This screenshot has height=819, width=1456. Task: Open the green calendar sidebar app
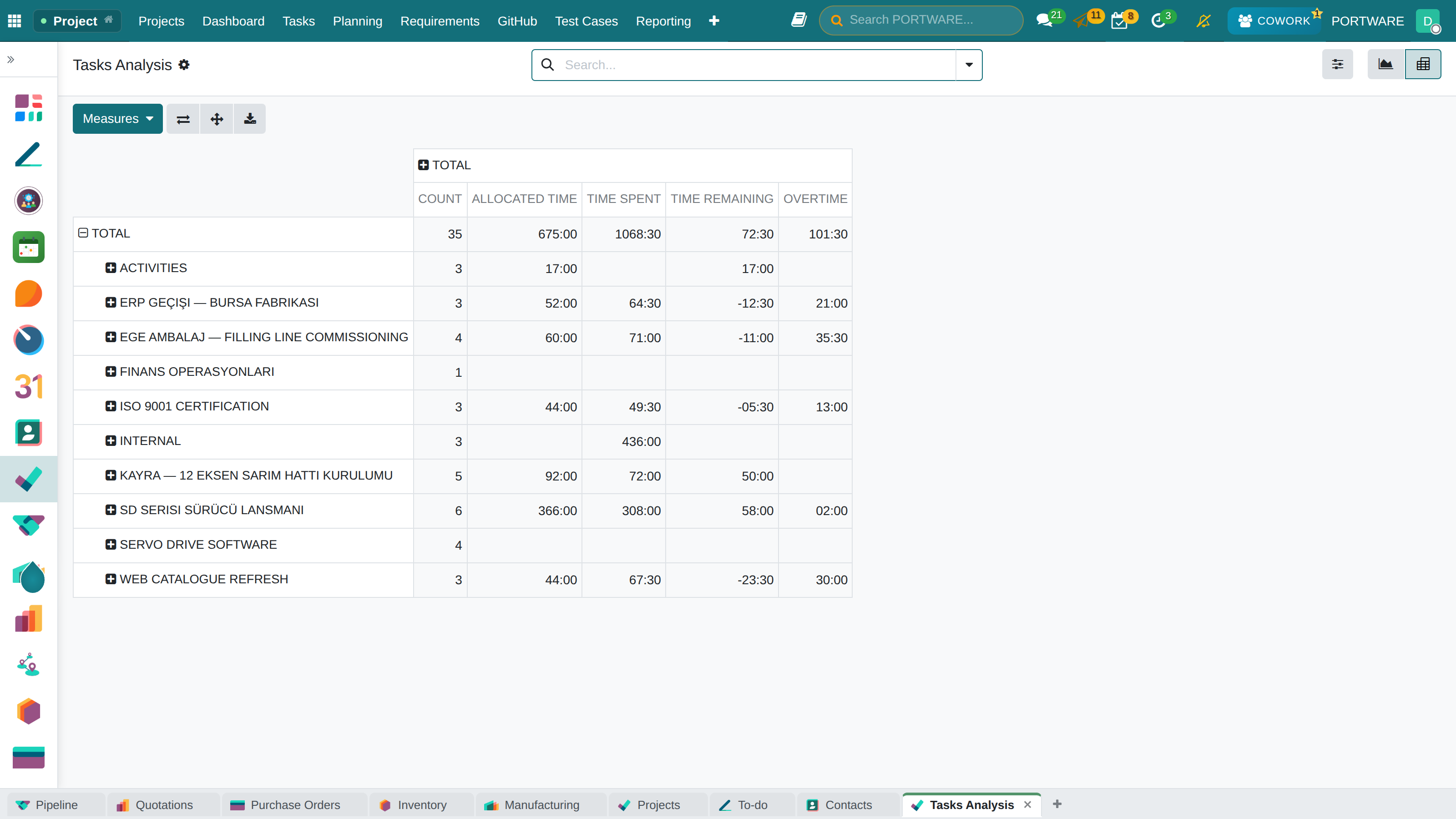(28, 247)
